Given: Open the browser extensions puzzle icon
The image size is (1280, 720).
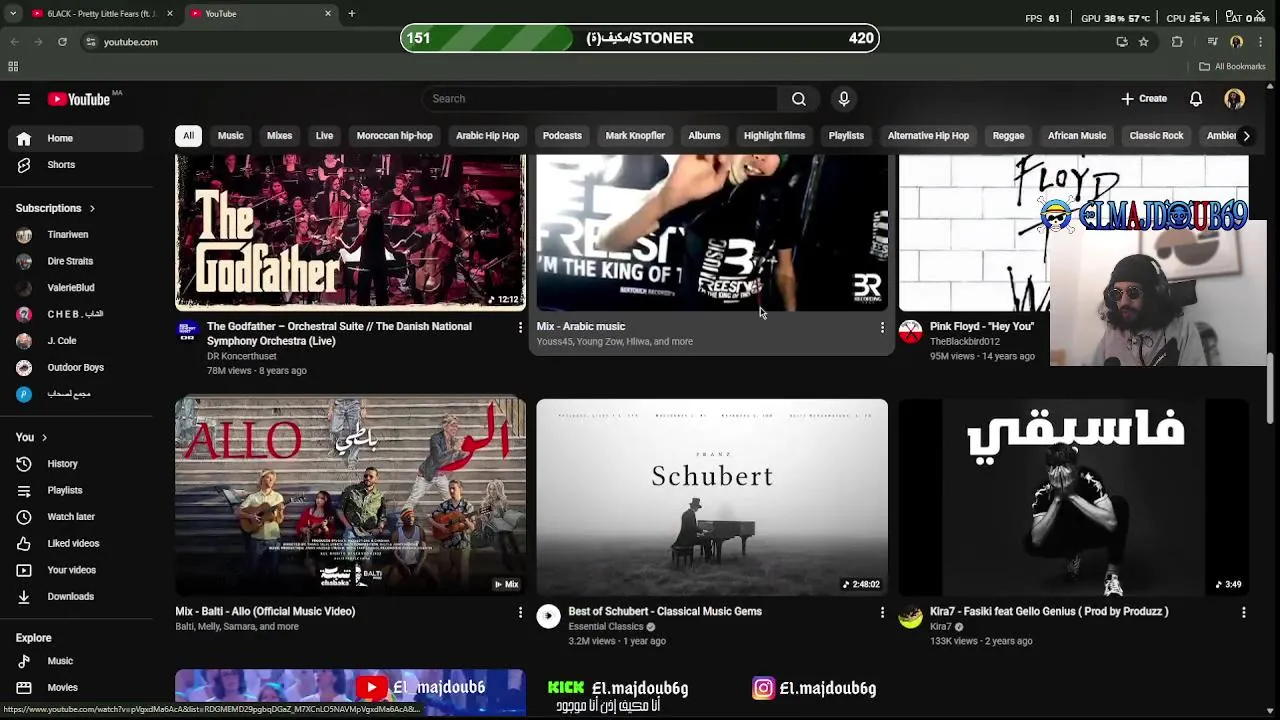Looking at the screenshot, I should 1177,42.
